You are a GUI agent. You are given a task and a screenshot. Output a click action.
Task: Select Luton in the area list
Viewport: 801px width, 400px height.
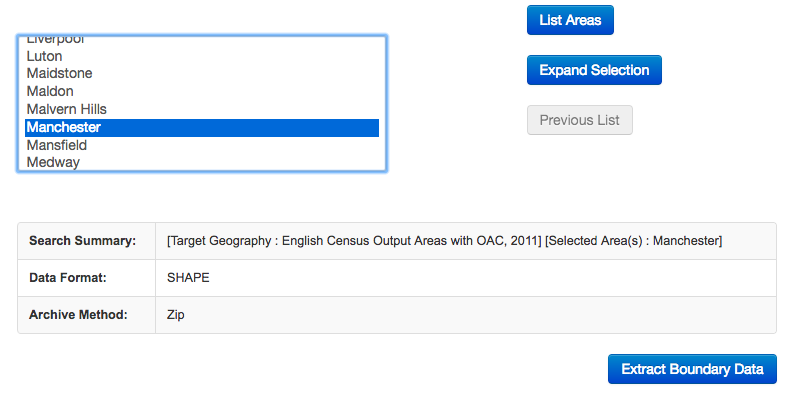pyautogui.click(x=202, y=56)
